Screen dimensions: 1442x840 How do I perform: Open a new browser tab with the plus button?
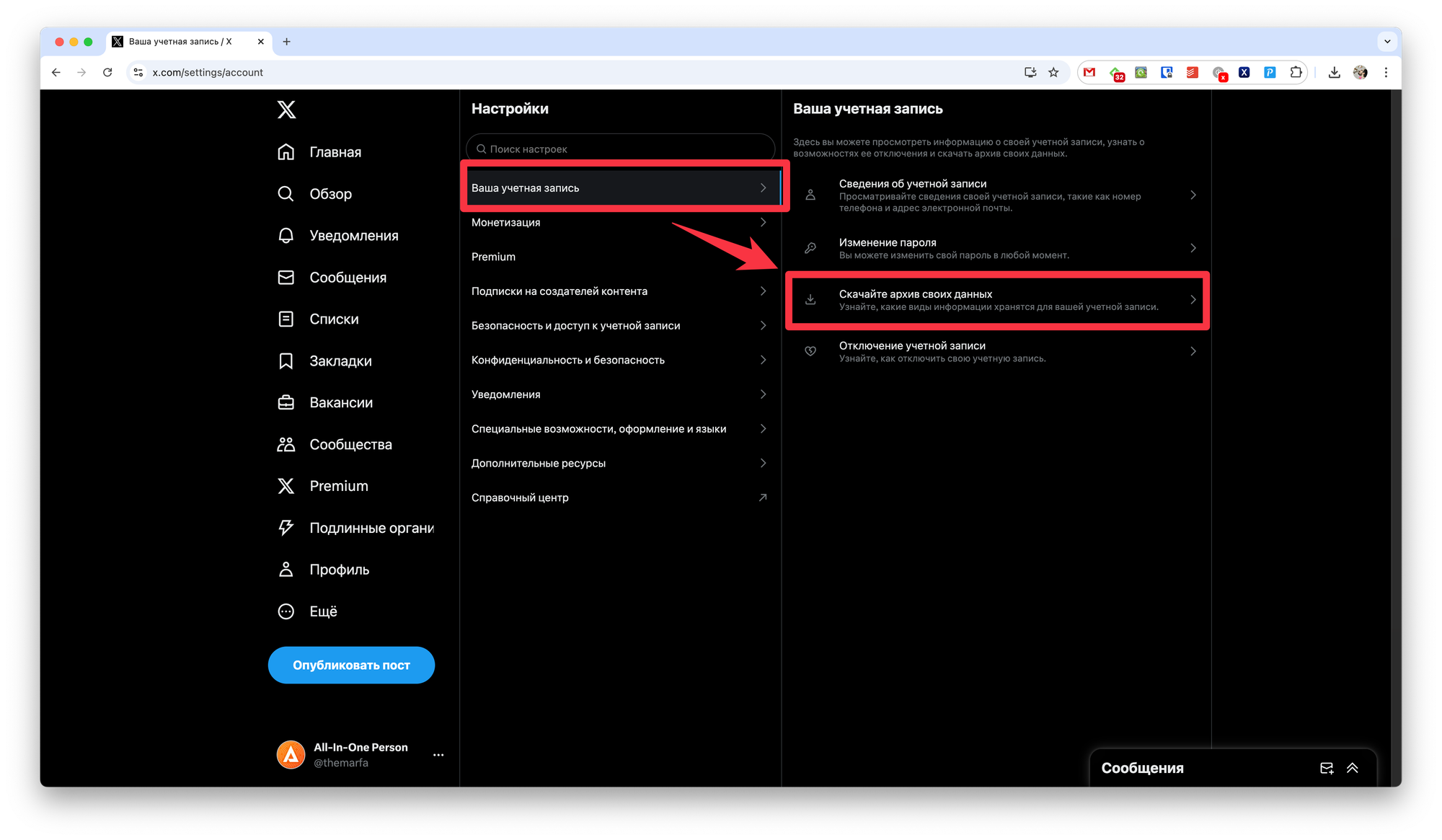pos(286,42)
